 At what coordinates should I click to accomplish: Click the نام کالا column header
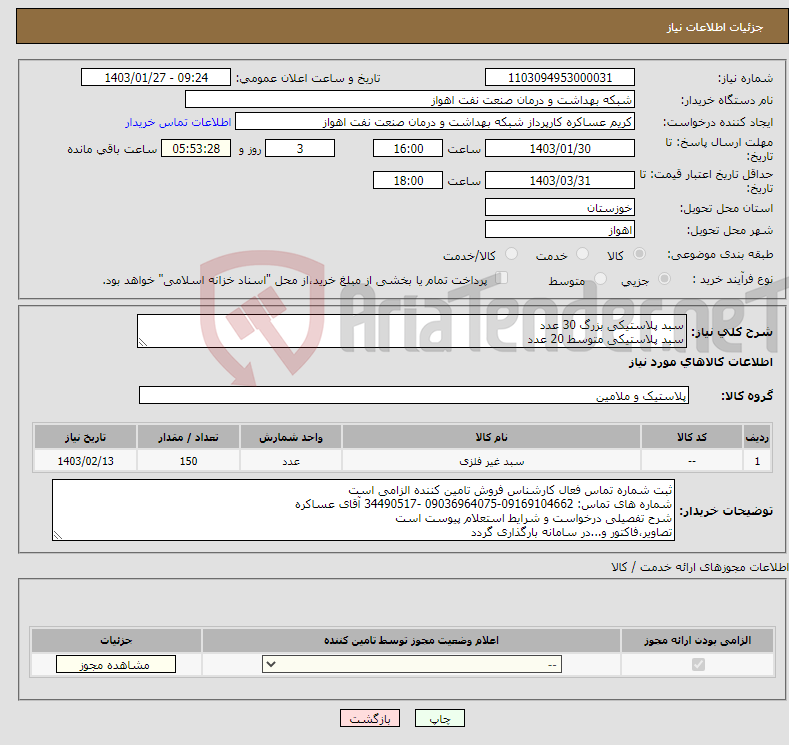pos(491,437)
